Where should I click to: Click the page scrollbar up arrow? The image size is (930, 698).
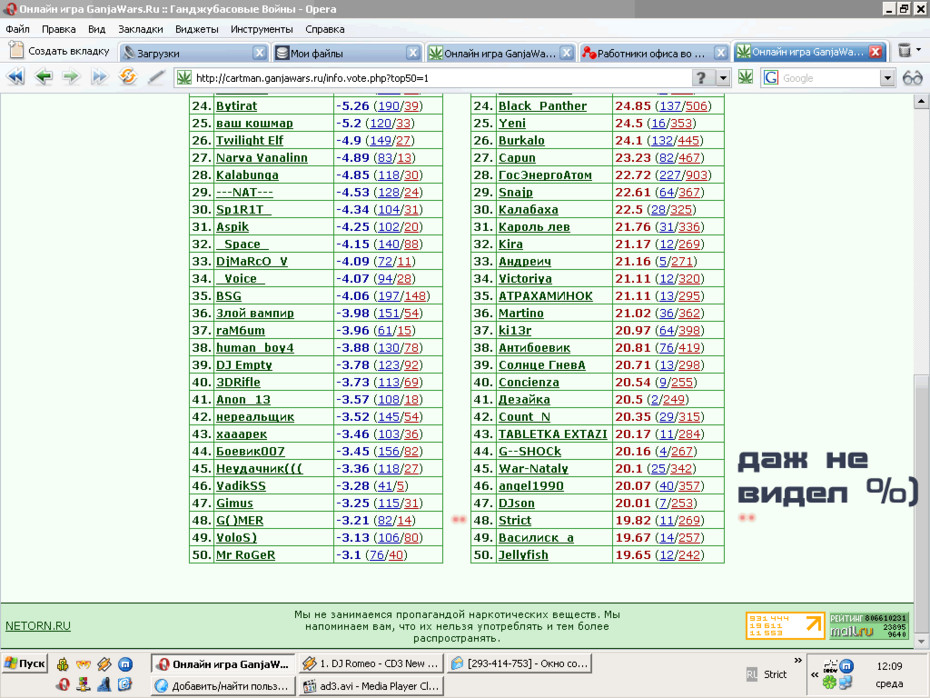pos(921,101)
